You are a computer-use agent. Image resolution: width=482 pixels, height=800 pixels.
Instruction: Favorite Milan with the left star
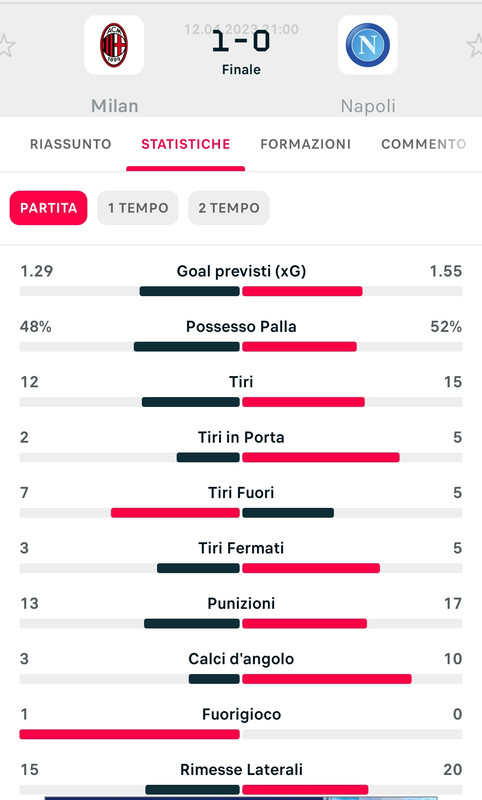coord(6,45)
